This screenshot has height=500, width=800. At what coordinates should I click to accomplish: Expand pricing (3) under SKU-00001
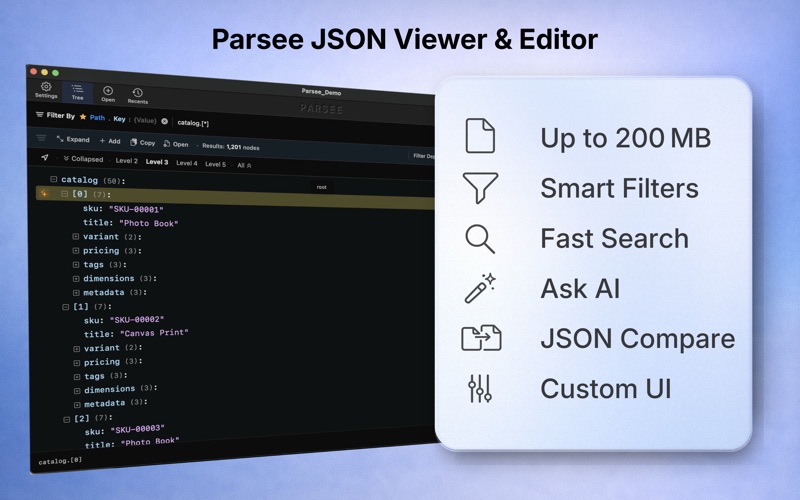(x=76, y=251)
